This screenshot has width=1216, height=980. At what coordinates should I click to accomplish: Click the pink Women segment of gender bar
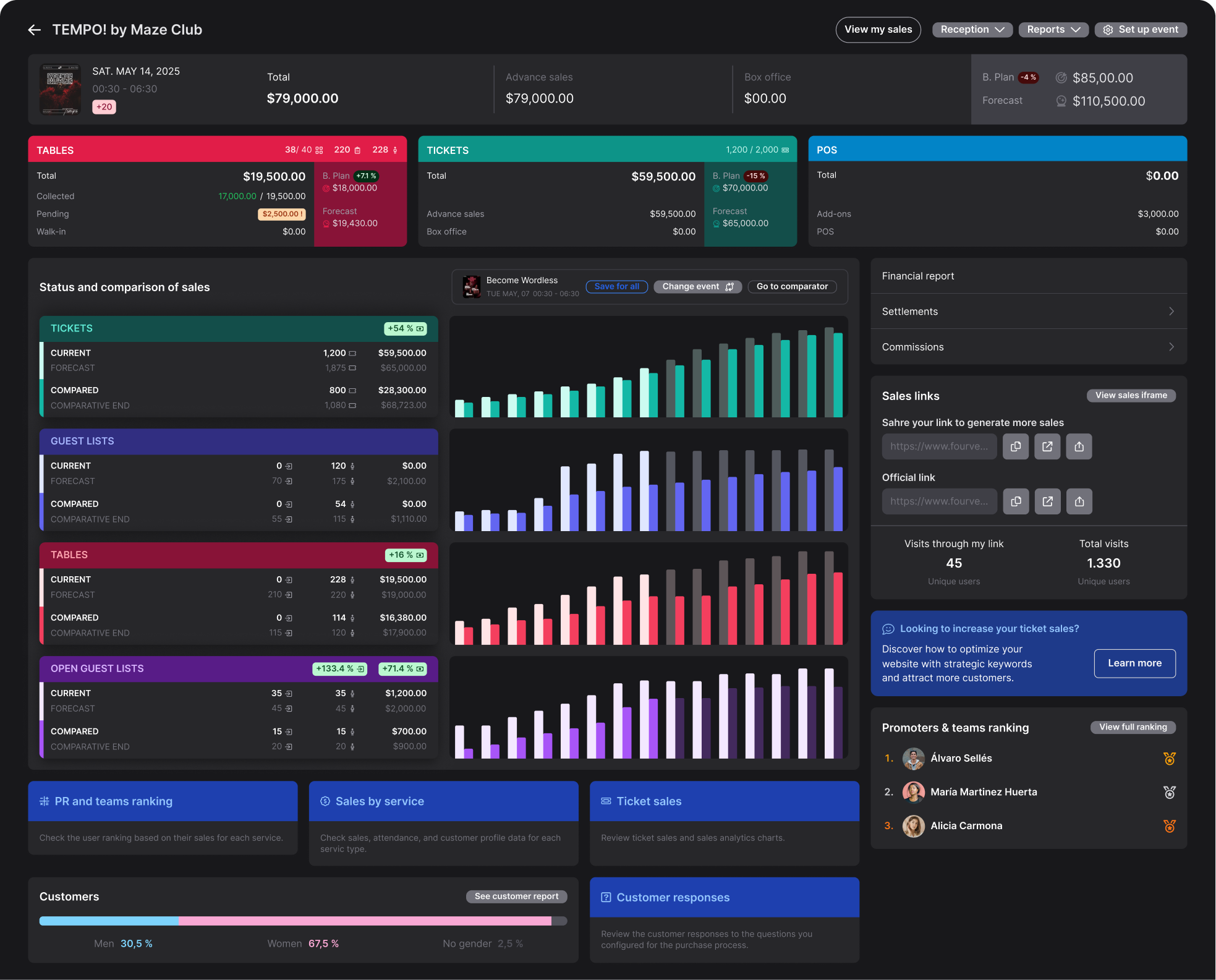pos(365,921)
